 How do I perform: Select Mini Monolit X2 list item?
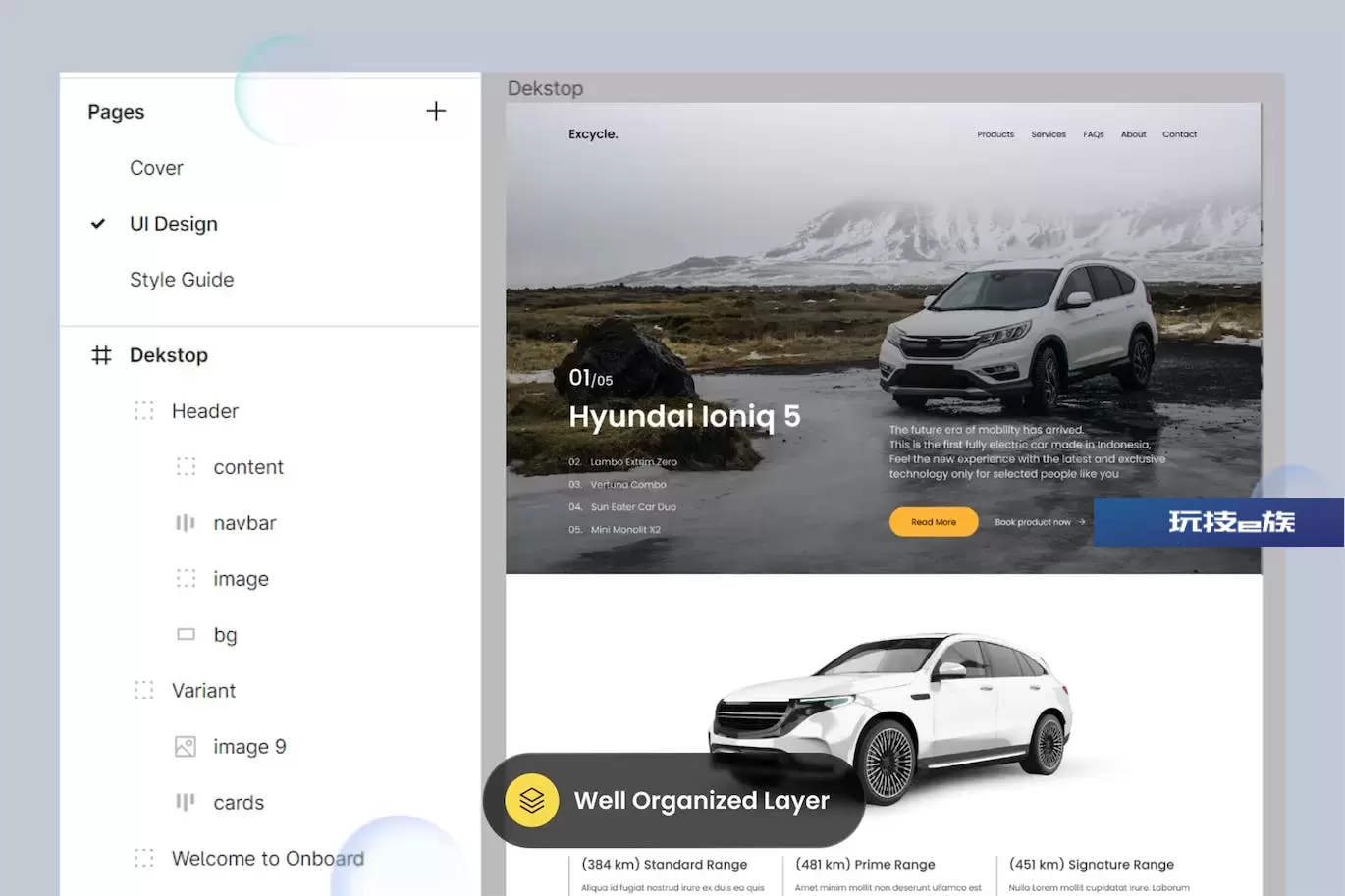click(625, 530)
